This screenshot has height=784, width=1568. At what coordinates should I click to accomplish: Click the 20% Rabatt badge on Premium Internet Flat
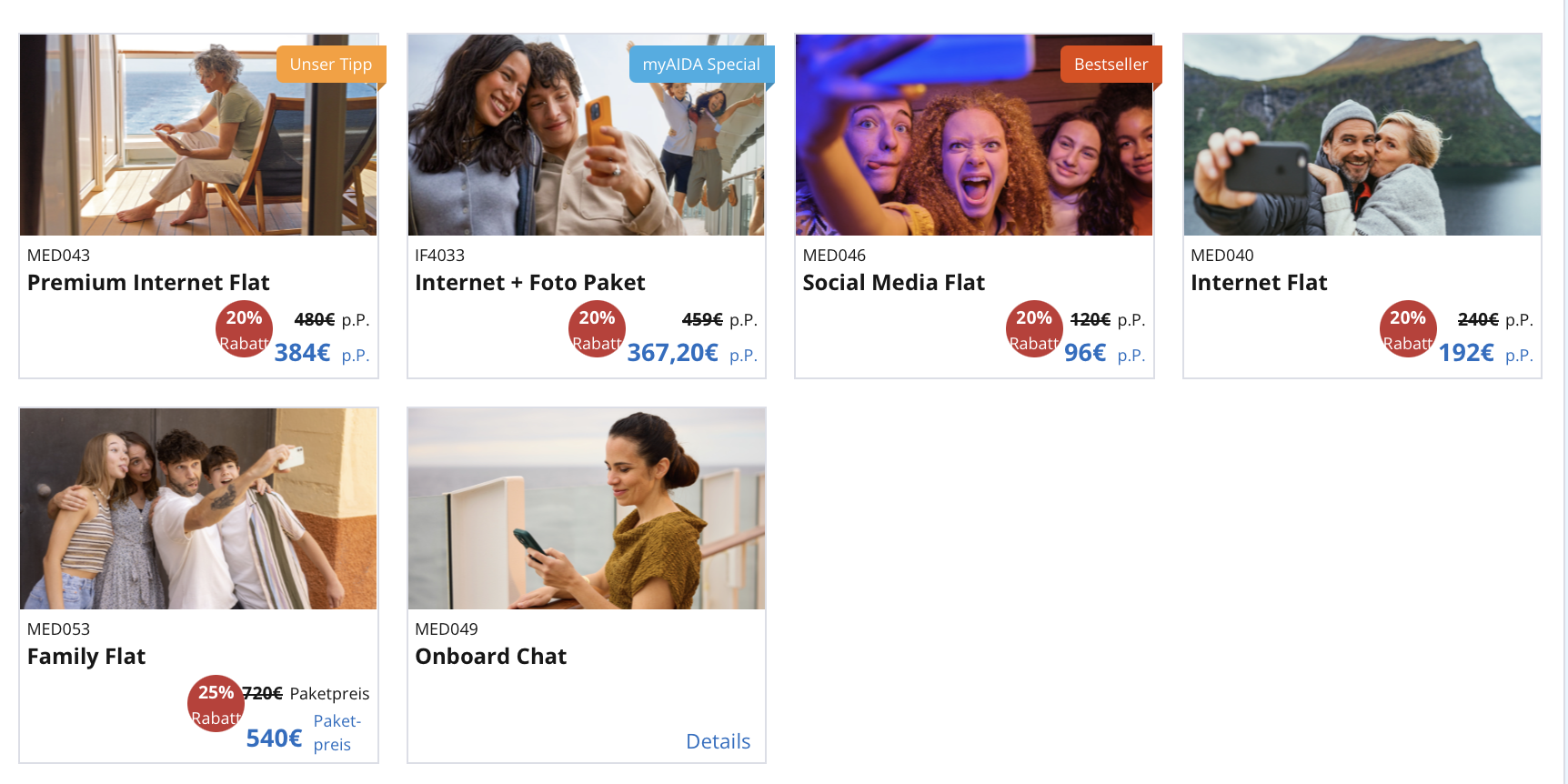click(244, 329)
